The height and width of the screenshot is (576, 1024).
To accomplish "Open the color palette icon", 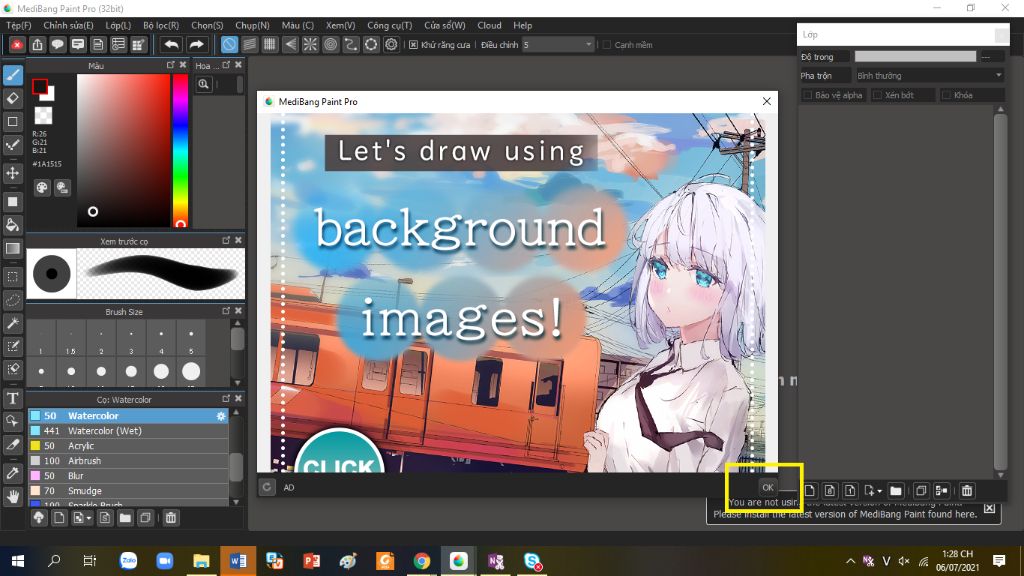I will pyautogui.click(x=42, y=188).
